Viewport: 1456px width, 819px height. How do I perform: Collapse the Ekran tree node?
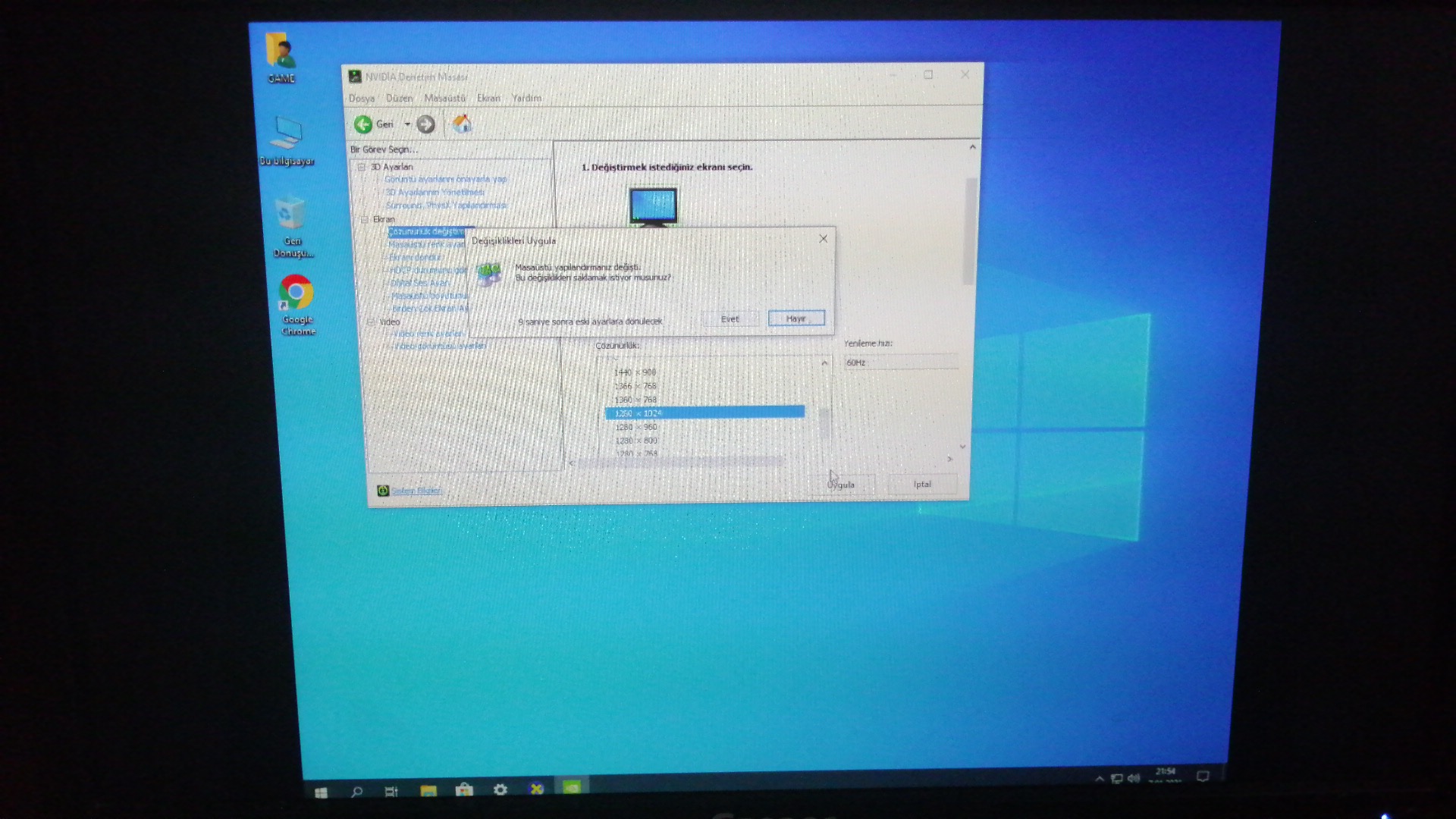[364, 219]
